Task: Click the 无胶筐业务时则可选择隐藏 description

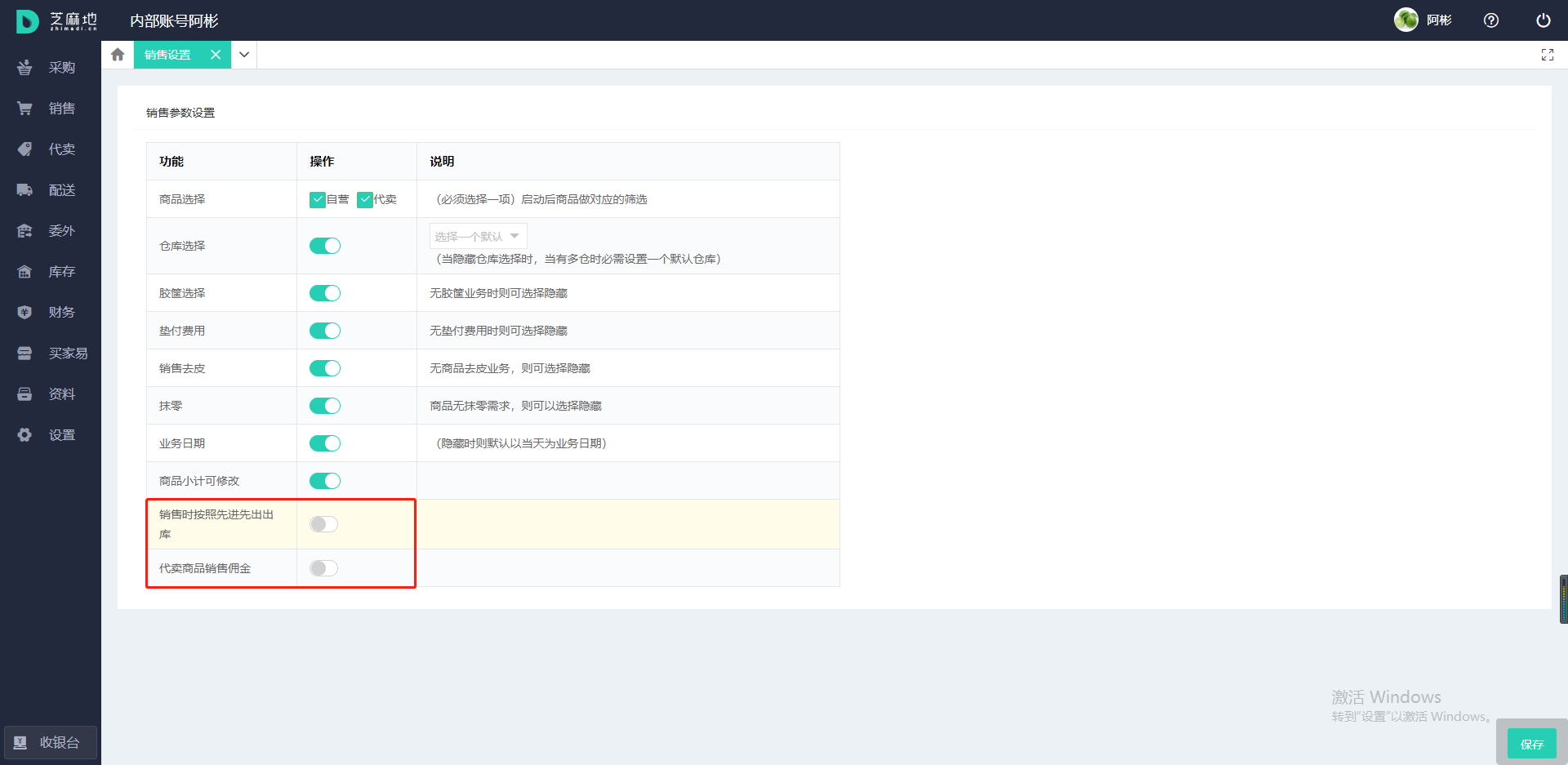Action: [498, 293]
